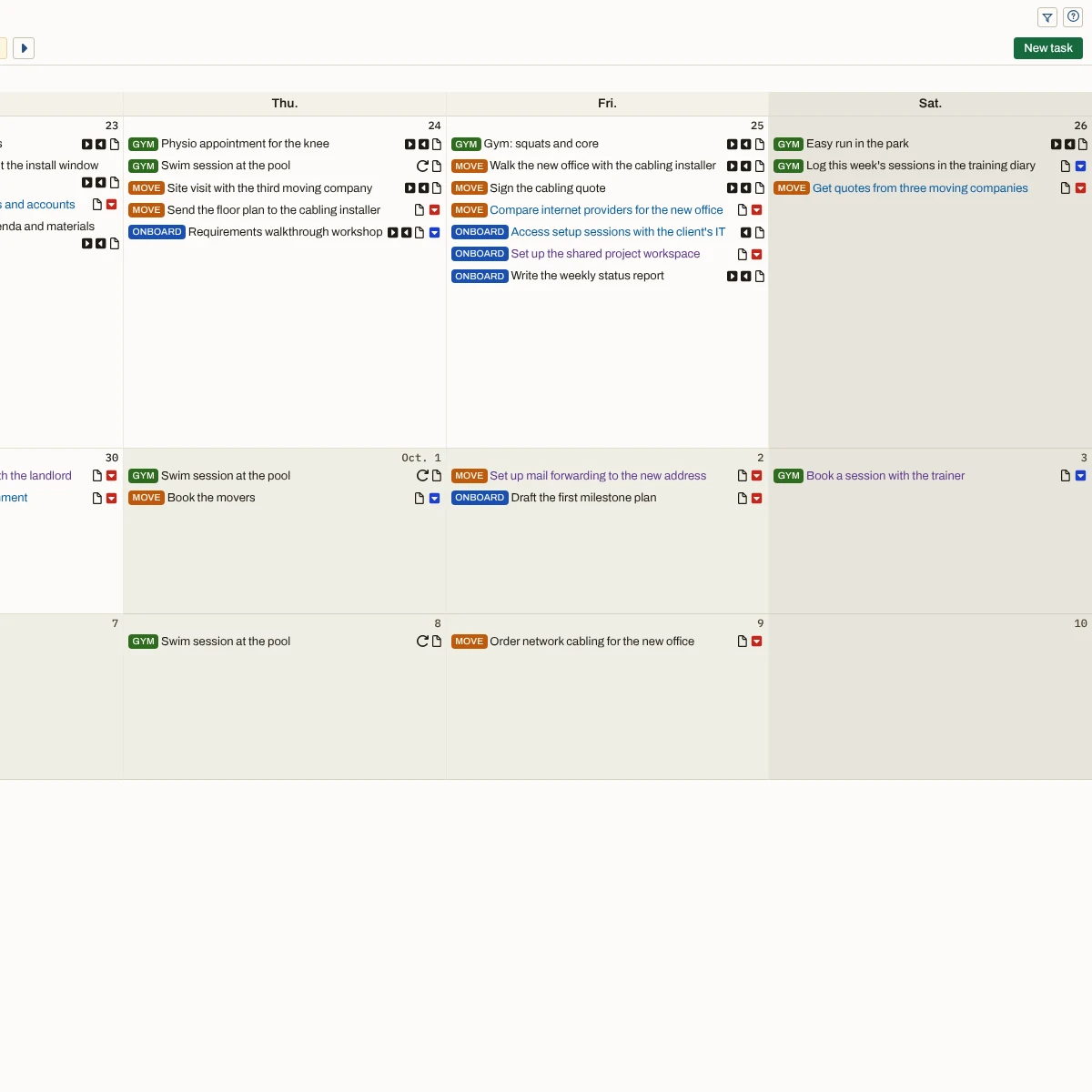The height and width of the screenshot is (1092, 1092).
Task: Click left-arrow icon on Walk the new office task
Action: (745, 166)
